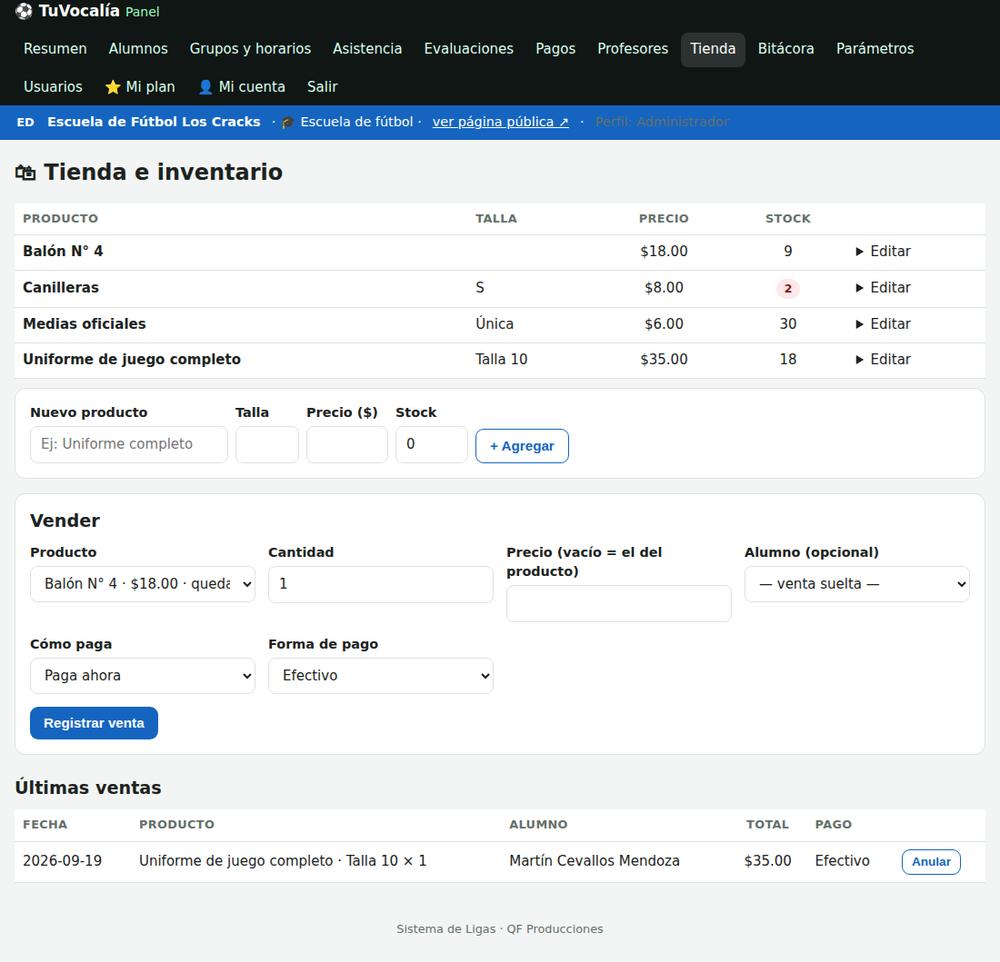Click Anular on the 2026-09-19 sale
The image size is (1000, 962).
click(930, 862)
